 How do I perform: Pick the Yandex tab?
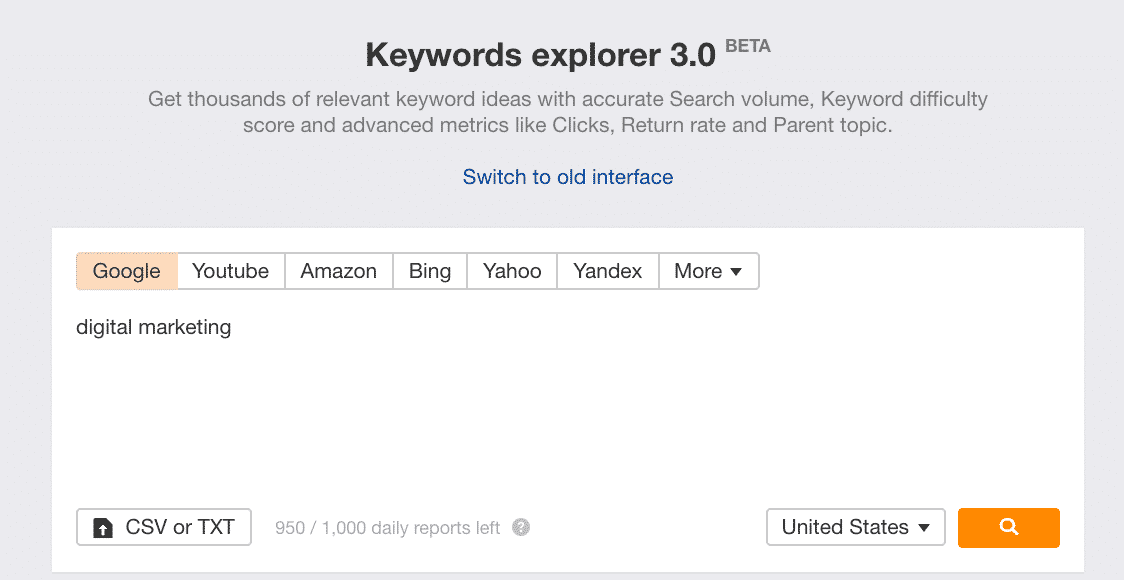click(x=608, y=271)
